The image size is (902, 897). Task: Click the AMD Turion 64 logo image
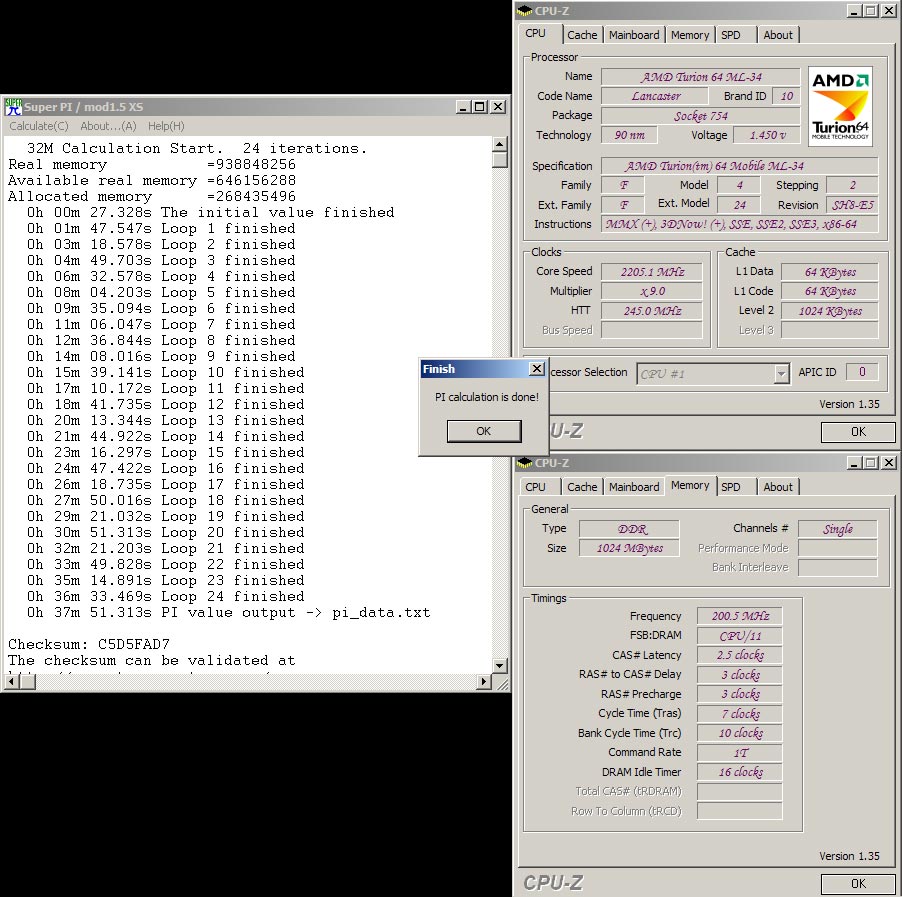840,106
